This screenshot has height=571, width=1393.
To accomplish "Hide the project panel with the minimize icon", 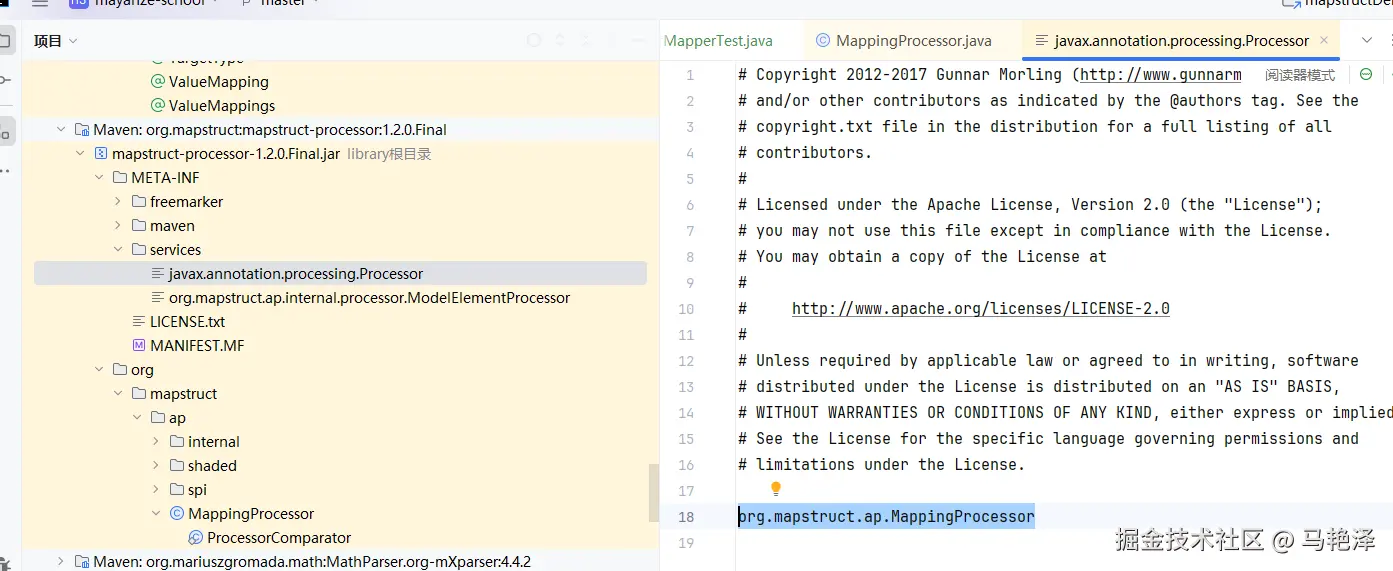I will [637, 41].
